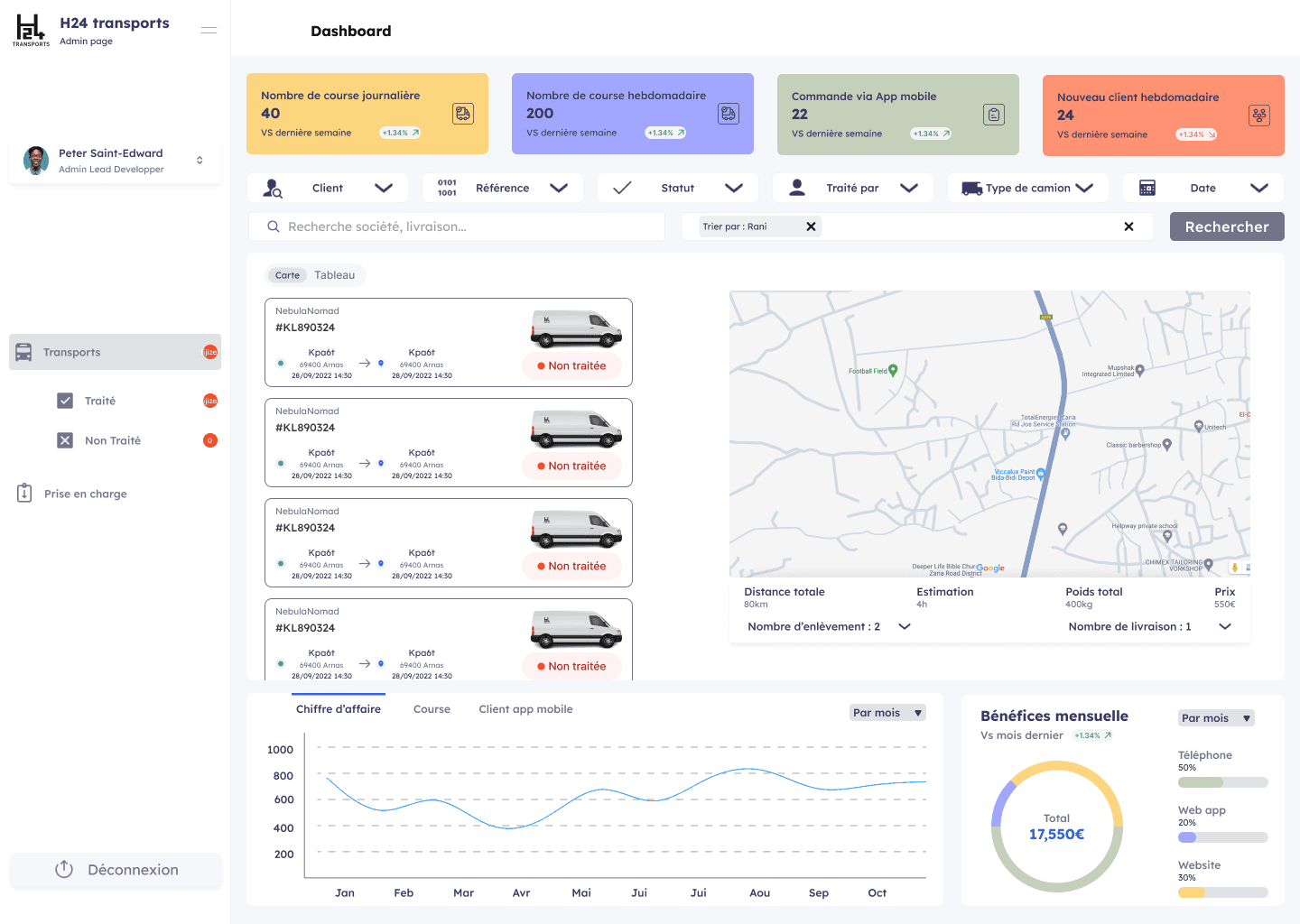Click the Type de camion truck icon

pyautogui.click(x=971, y=188)
